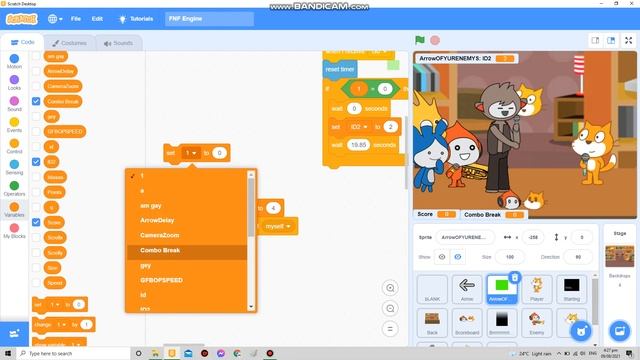
Task: Enter full screen stage mode
Action: pyautogui.click(x=629, y=40)
